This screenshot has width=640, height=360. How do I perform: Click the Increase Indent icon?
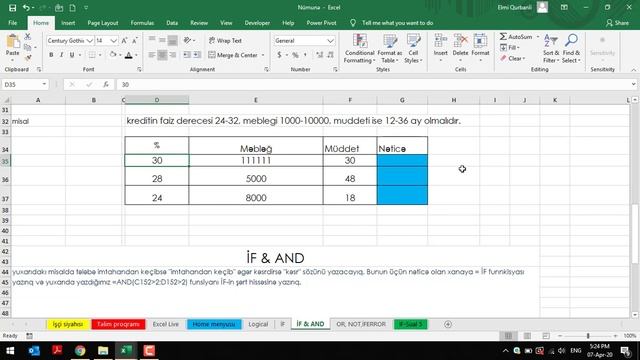(197, 55)
